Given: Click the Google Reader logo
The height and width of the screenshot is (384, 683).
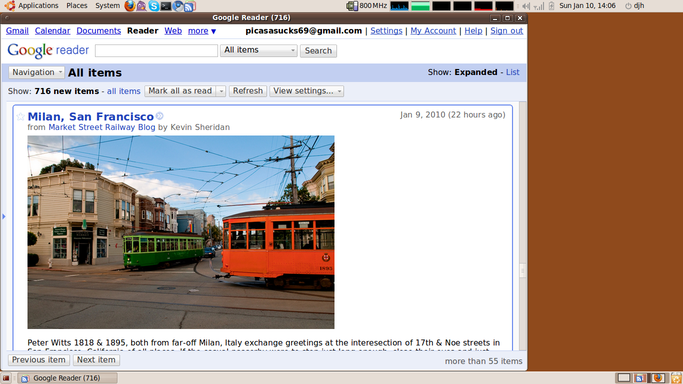Looking at the screenshot, I should click(48, 51).
